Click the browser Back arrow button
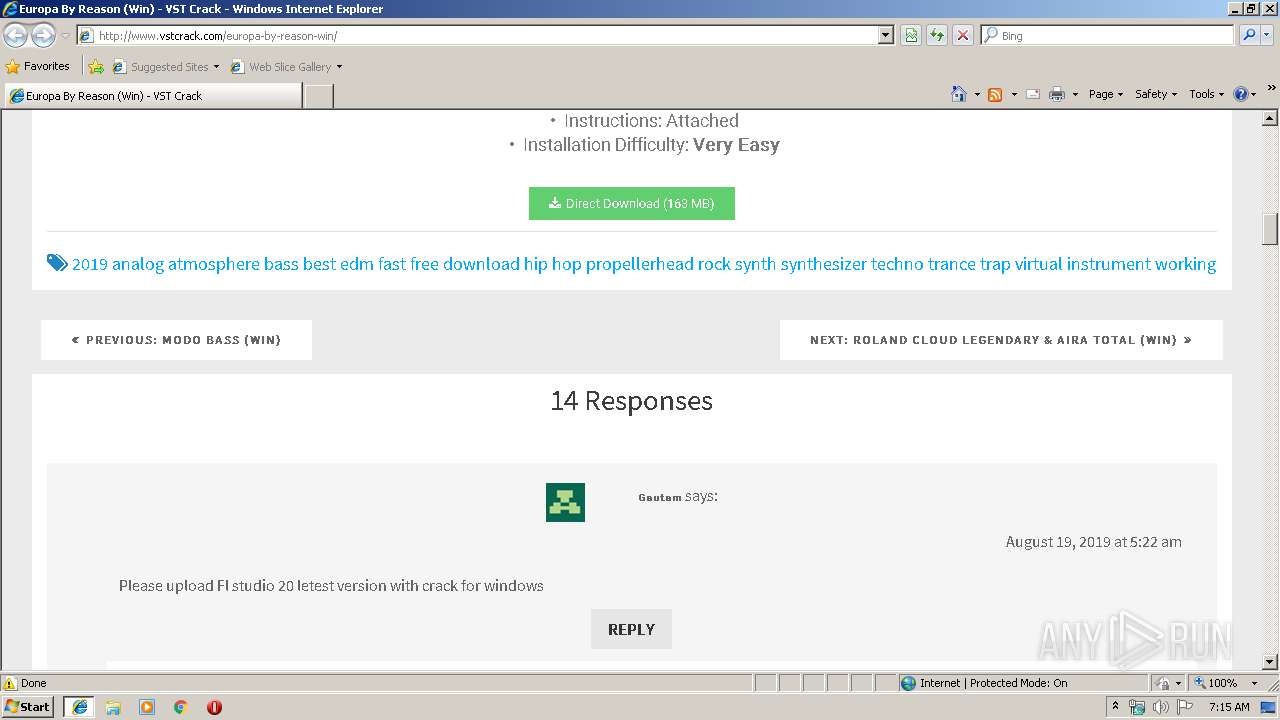1280x720 pixels. click(x=15, y=36)
